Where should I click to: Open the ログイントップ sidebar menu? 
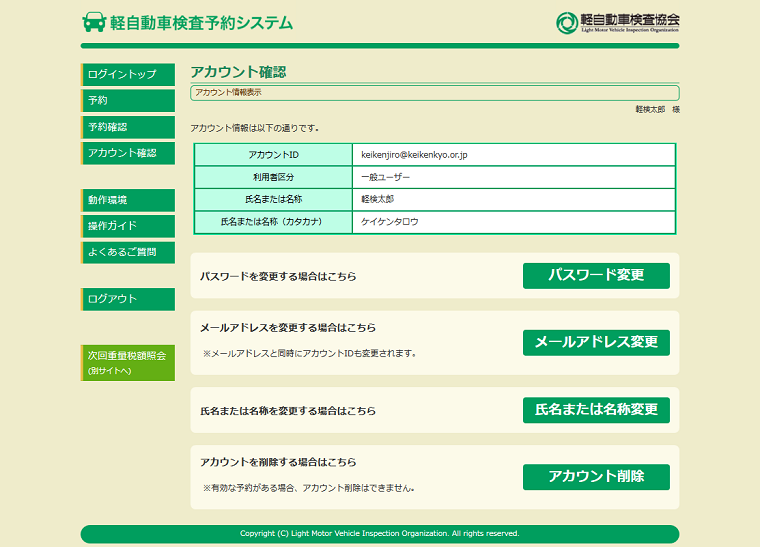pos(128,74)
